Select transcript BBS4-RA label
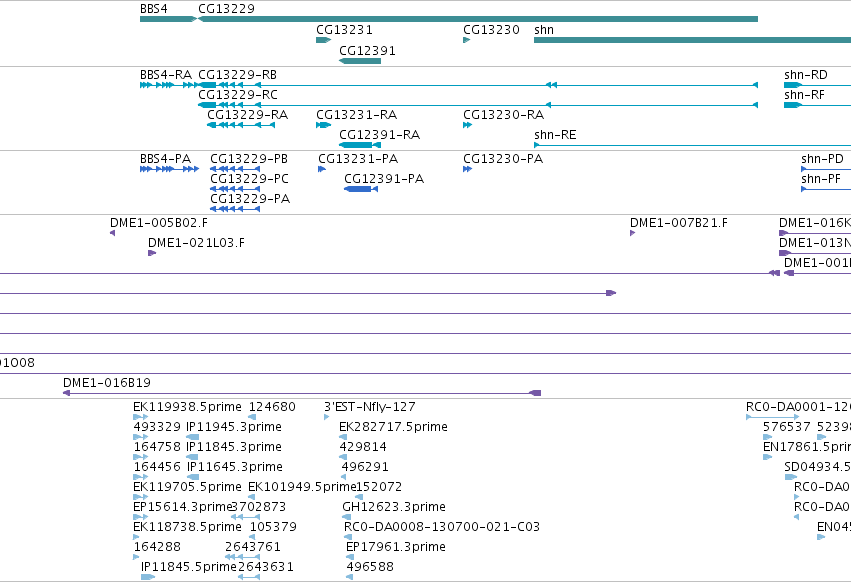 (166, 75)
